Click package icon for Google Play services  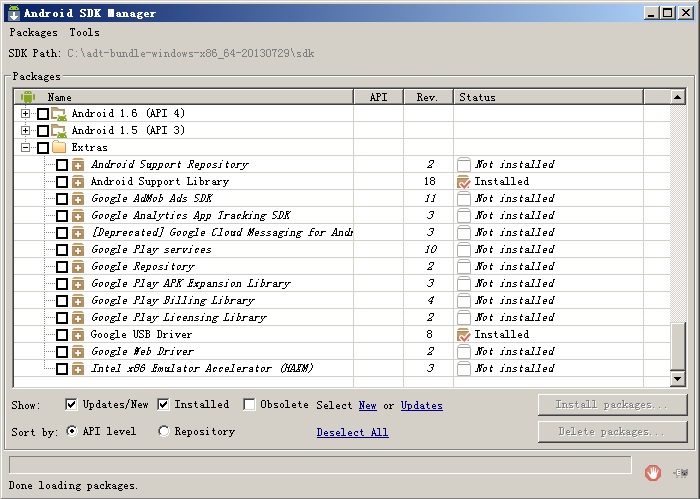pos(78,250)
